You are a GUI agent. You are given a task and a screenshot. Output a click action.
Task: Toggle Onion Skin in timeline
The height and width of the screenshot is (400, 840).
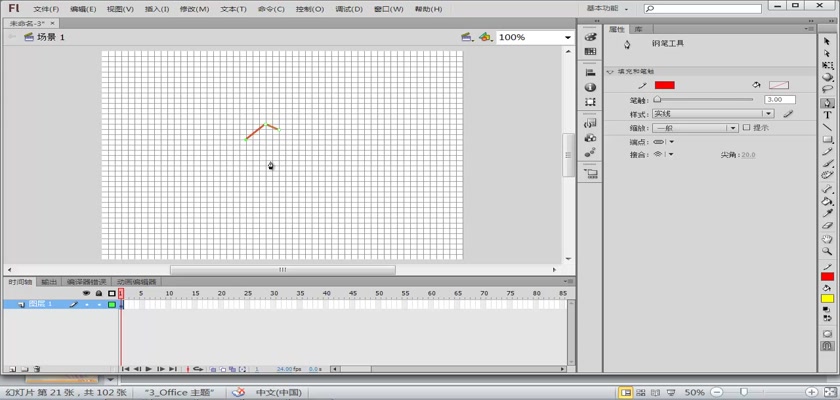pos(214,369)
